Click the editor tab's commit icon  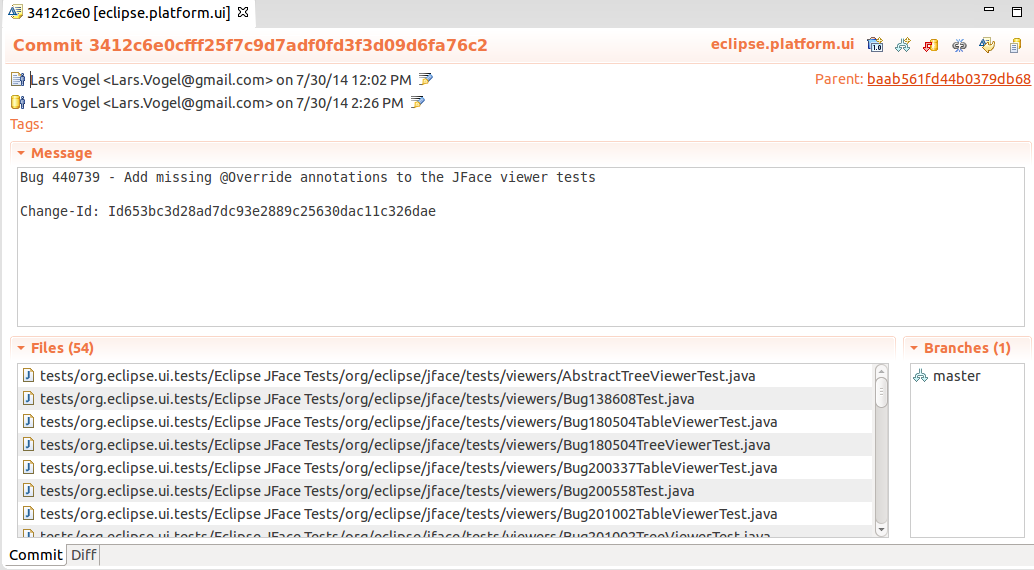pos(15,12)
